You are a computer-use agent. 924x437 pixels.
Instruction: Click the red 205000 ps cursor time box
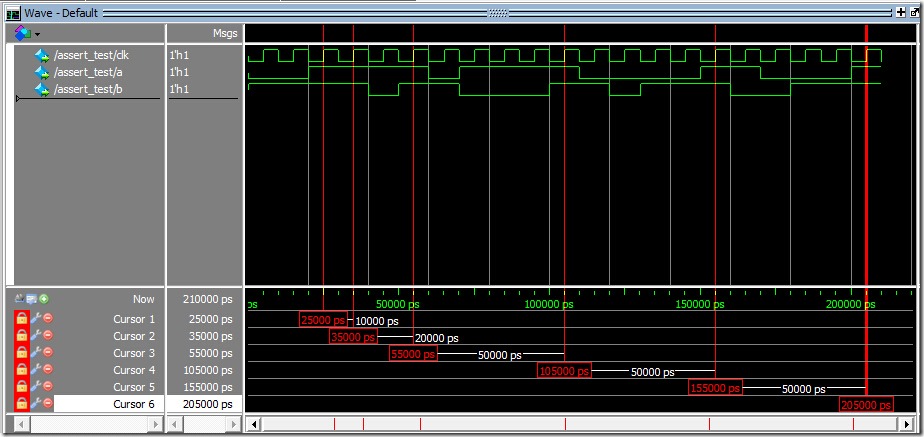point(866,405)
